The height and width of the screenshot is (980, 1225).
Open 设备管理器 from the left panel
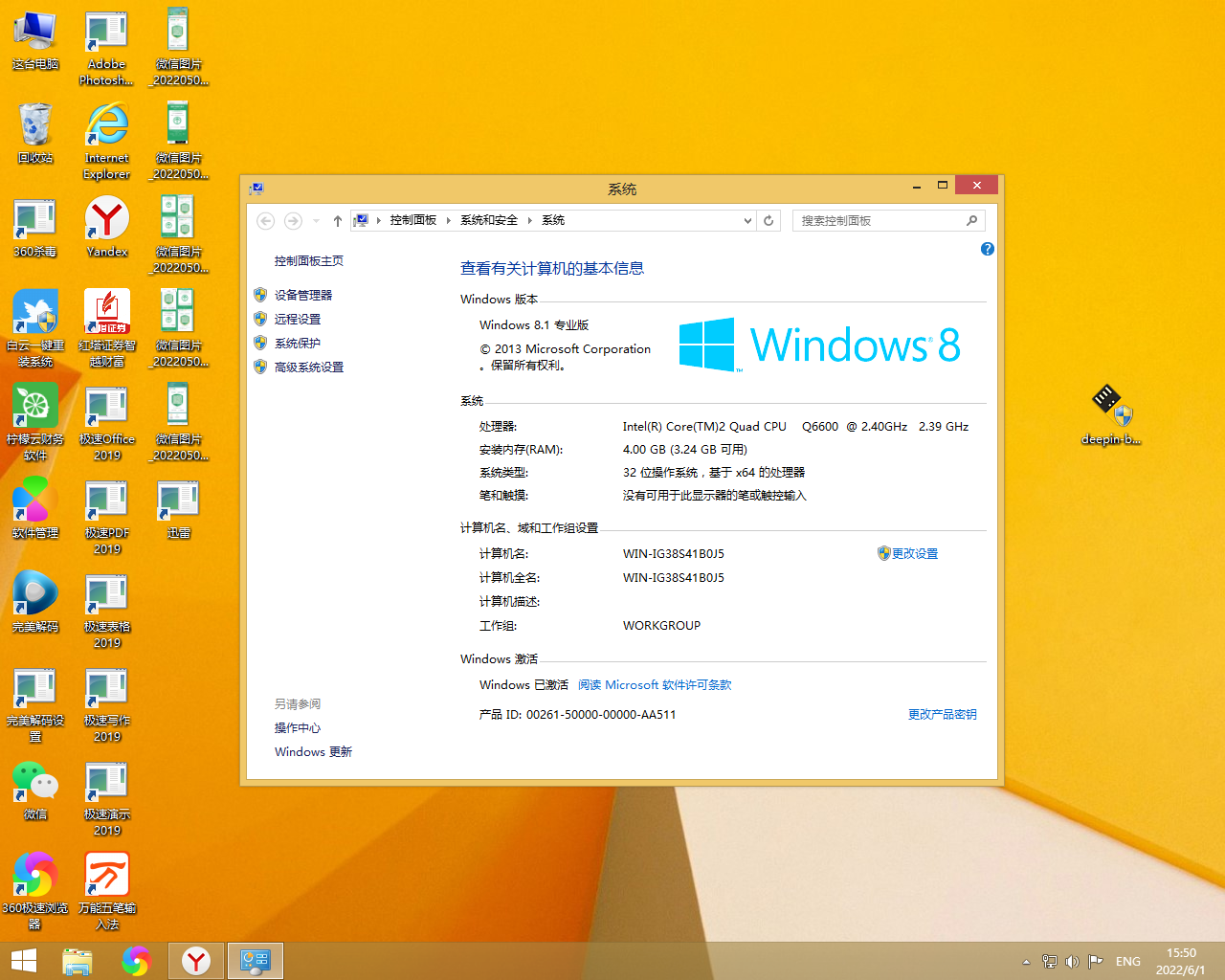pos(302,295)
